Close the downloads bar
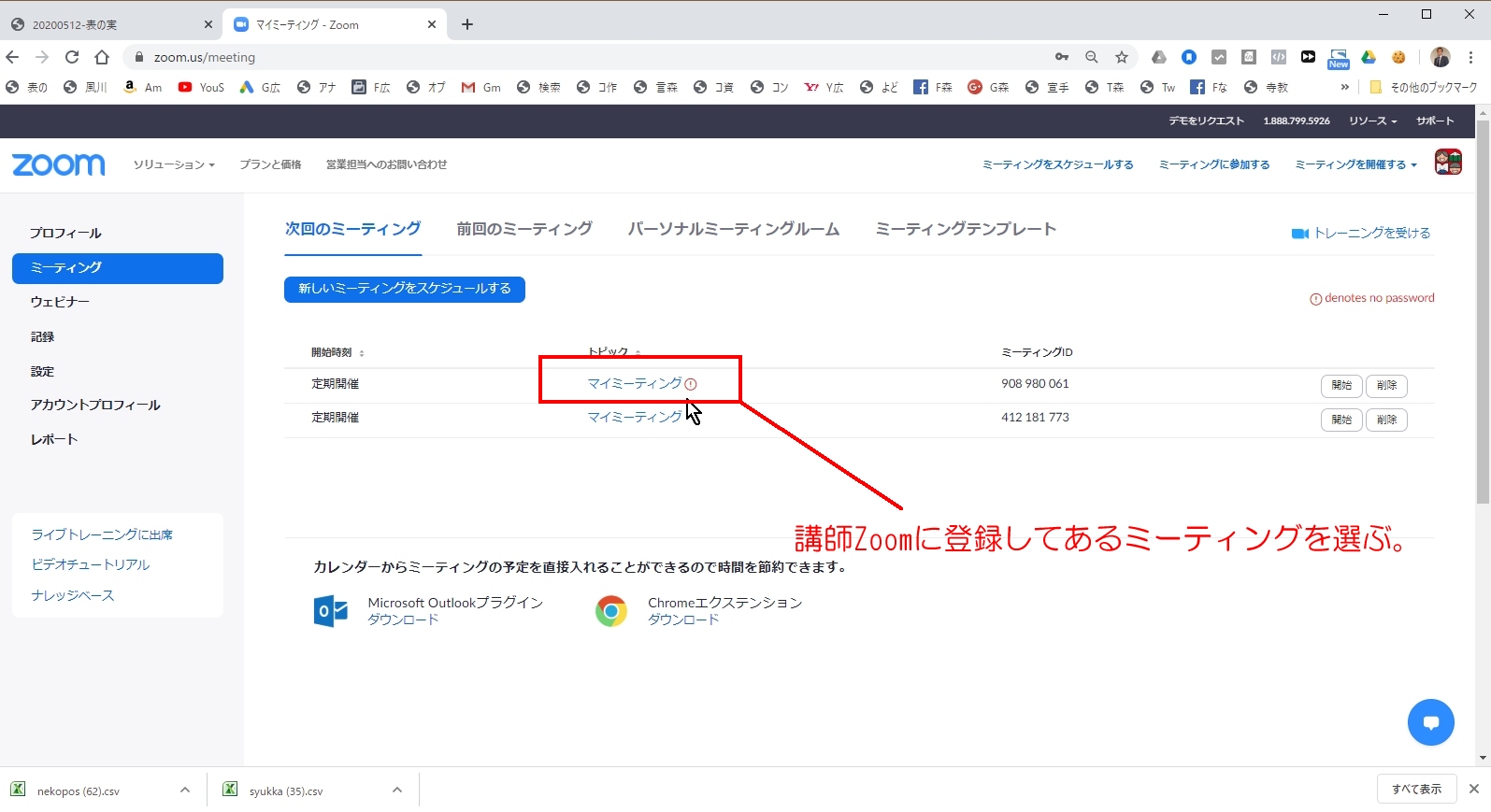The image size is (1491, 812). 1473,789
